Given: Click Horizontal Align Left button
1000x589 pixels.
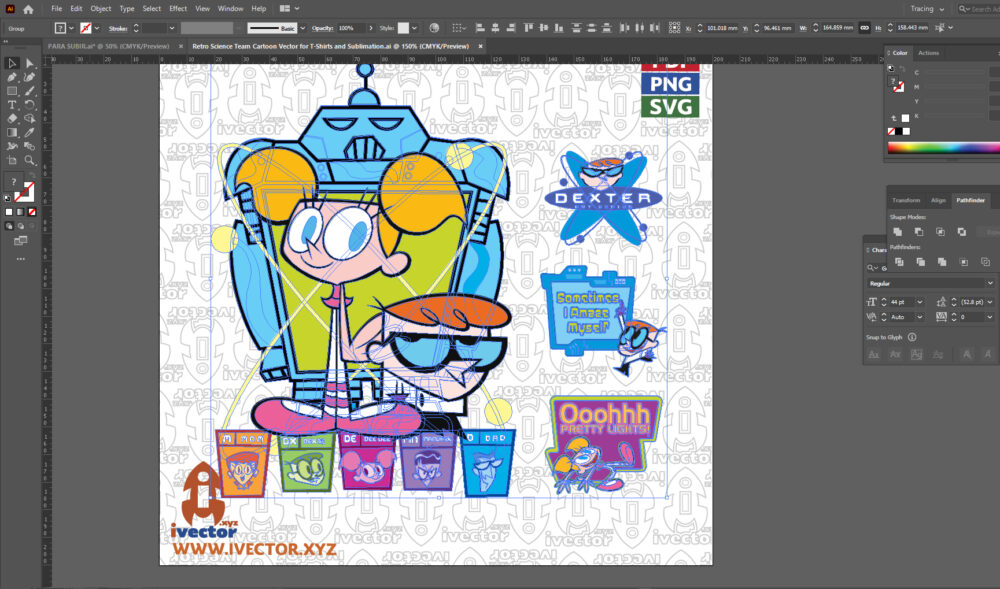Looking at the screenshot, I should pos(480,28).
